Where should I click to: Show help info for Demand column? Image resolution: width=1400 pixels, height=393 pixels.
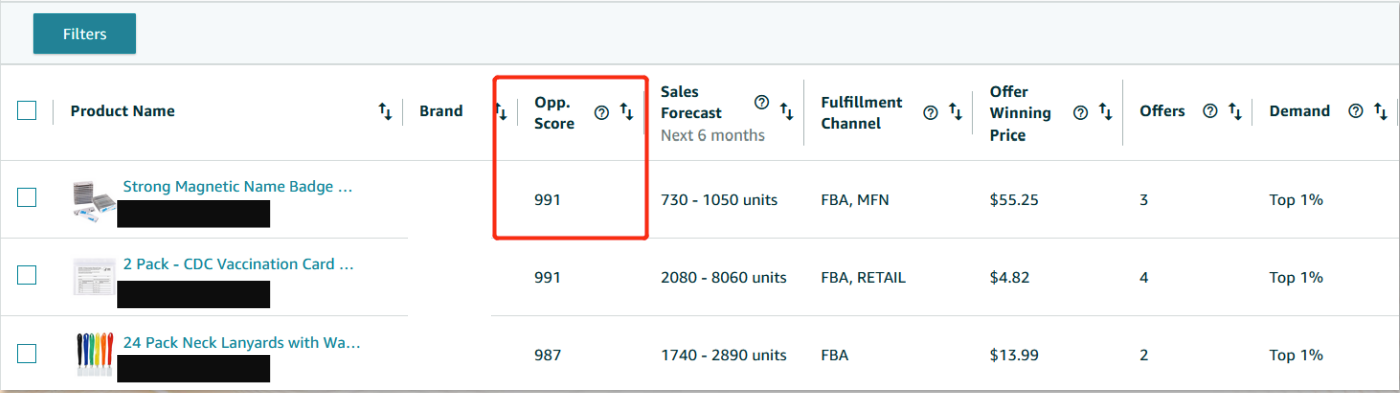point(1355,111)
